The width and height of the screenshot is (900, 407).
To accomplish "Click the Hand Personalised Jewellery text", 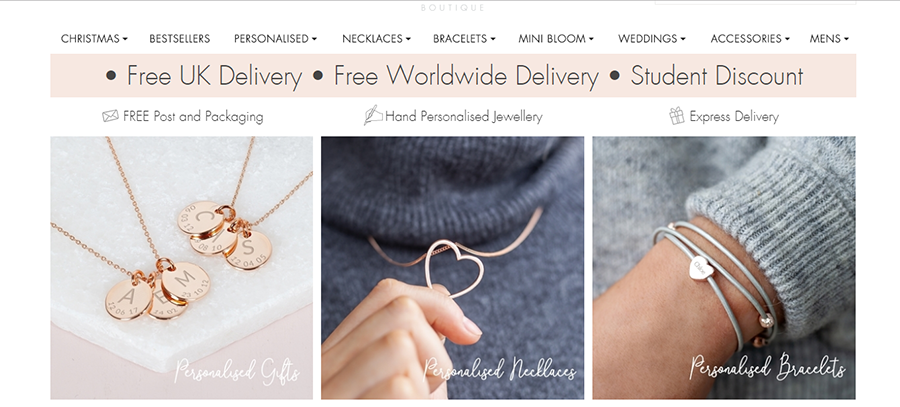I will [464, 117].
